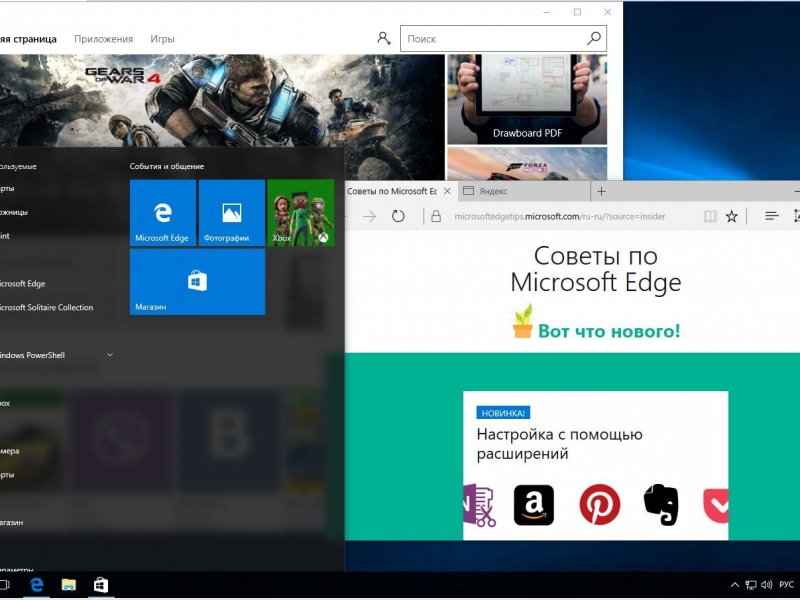Viewport: 800px width, 600px height.
Task: Maximize the Store window
Action: coord(577,12)
